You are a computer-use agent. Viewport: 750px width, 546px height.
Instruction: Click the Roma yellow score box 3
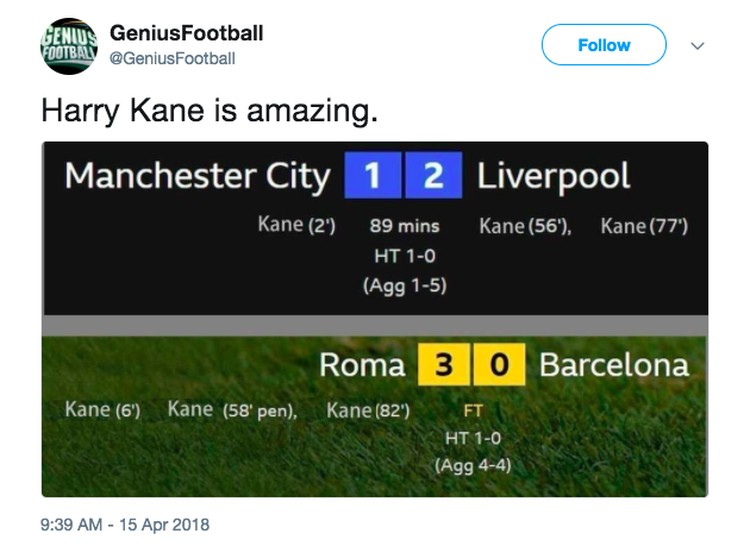pyautogui.click(x=443, y=364)
